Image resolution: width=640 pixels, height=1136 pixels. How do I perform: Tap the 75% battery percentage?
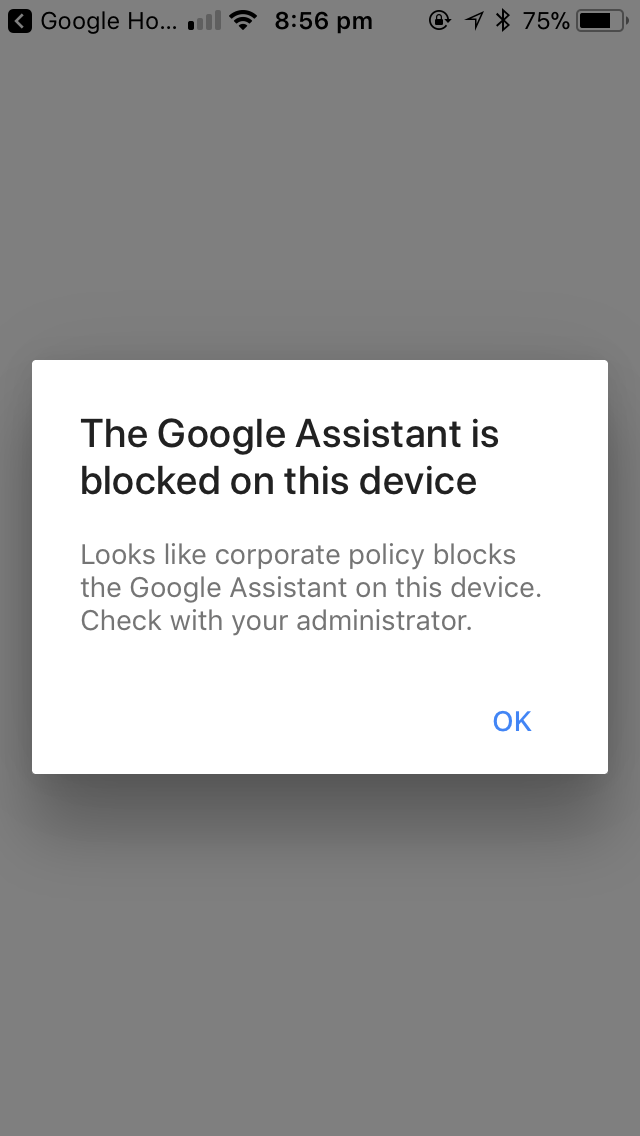(x=546, y=20)
